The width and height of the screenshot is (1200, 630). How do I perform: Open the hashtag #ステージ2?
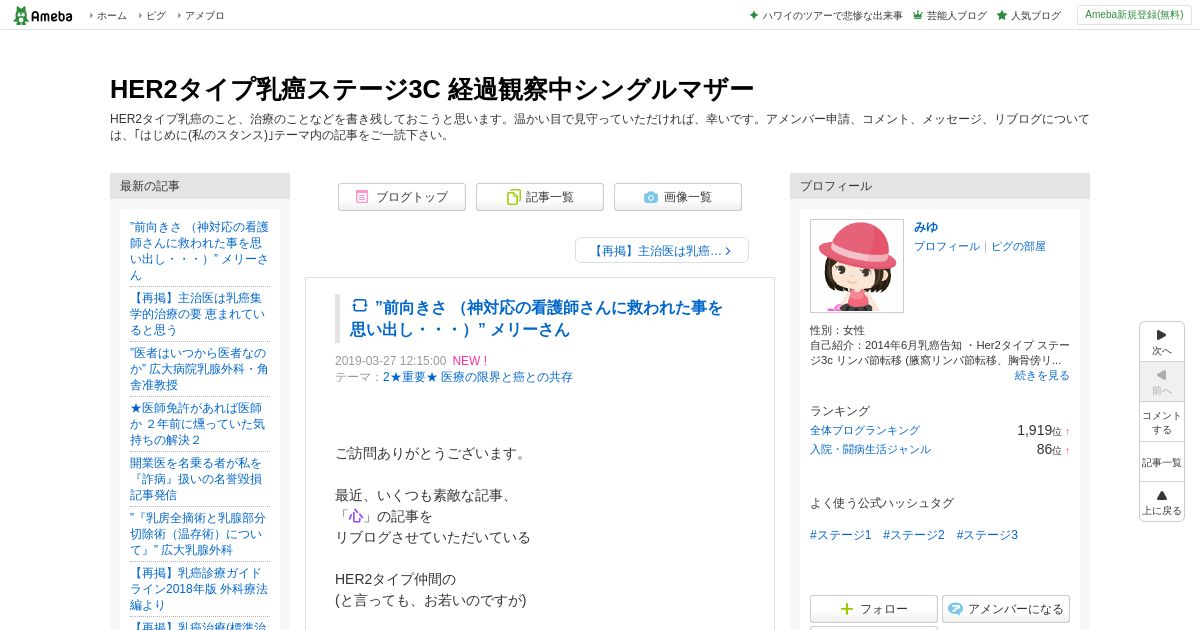[x=914, y=535]
